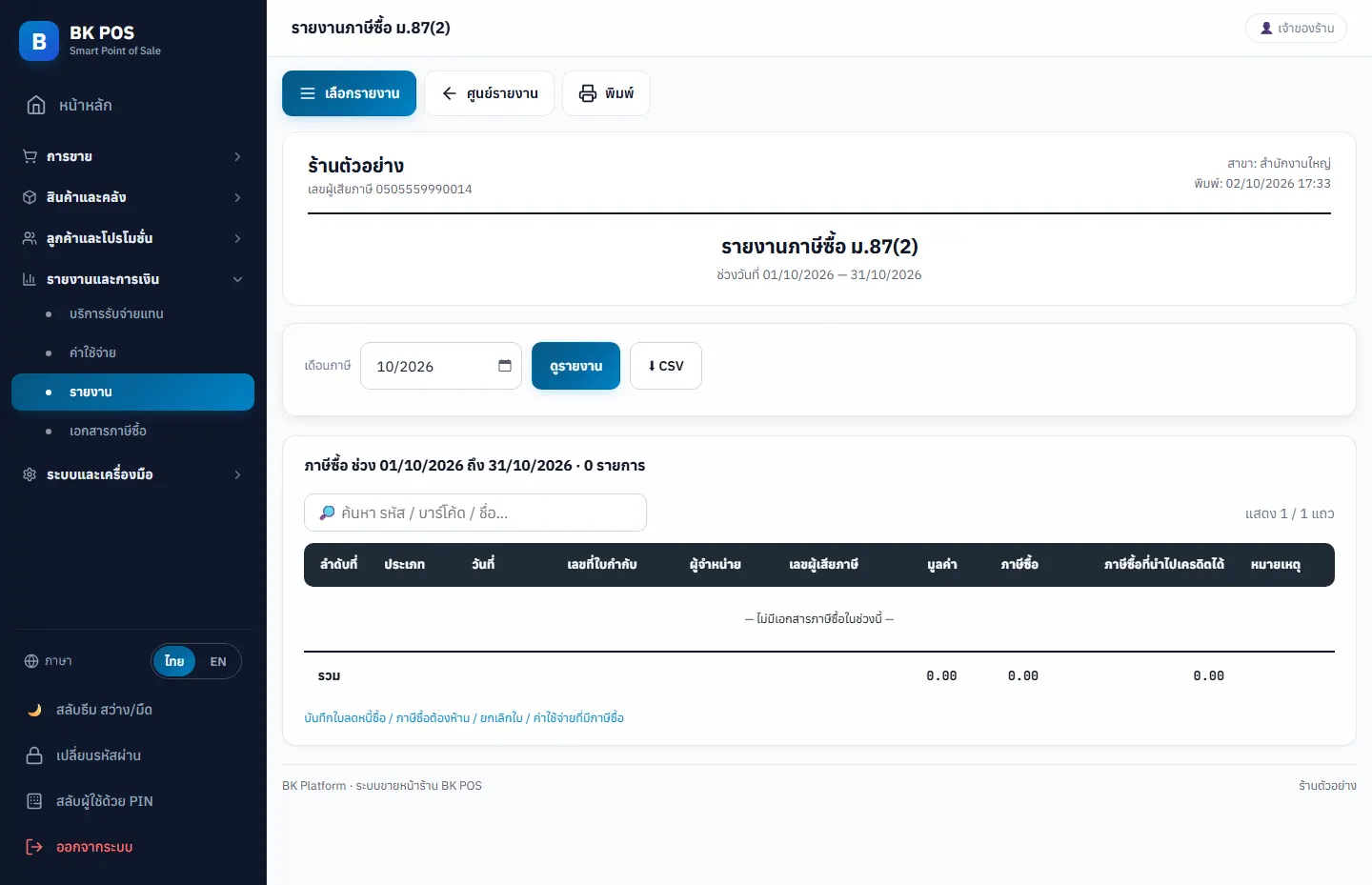Click the chart icon beside รายงานและการเงิน
Image resolution: width=1372 pixels, height=885 pixels.
30,279
